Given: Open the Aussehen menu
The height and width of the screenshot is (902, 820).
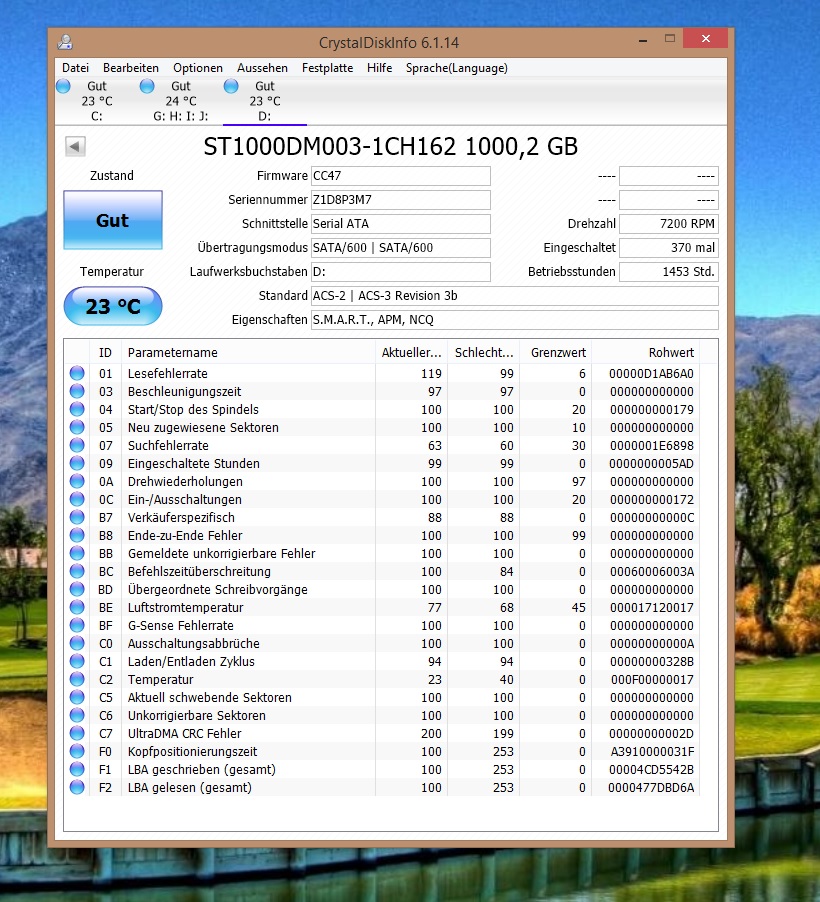Looking at the screenshot, I should pyautogui.click(x=262, y=68).
